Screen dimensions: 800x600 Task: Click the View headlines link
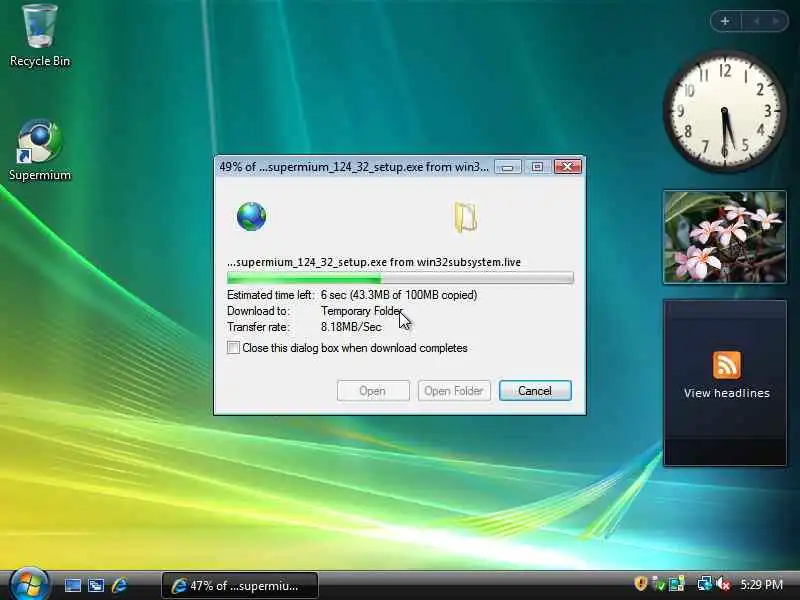point(727,393)
